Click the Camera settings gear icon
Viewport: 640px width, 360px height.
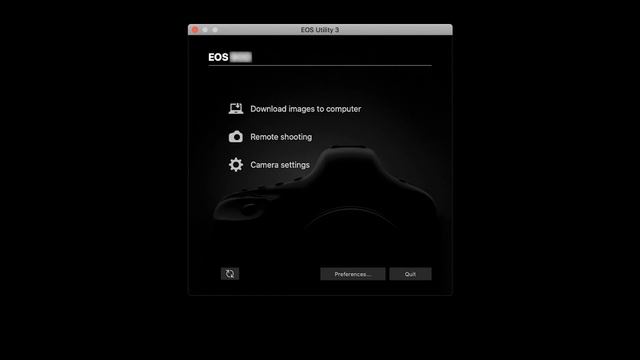click(236, 164)
